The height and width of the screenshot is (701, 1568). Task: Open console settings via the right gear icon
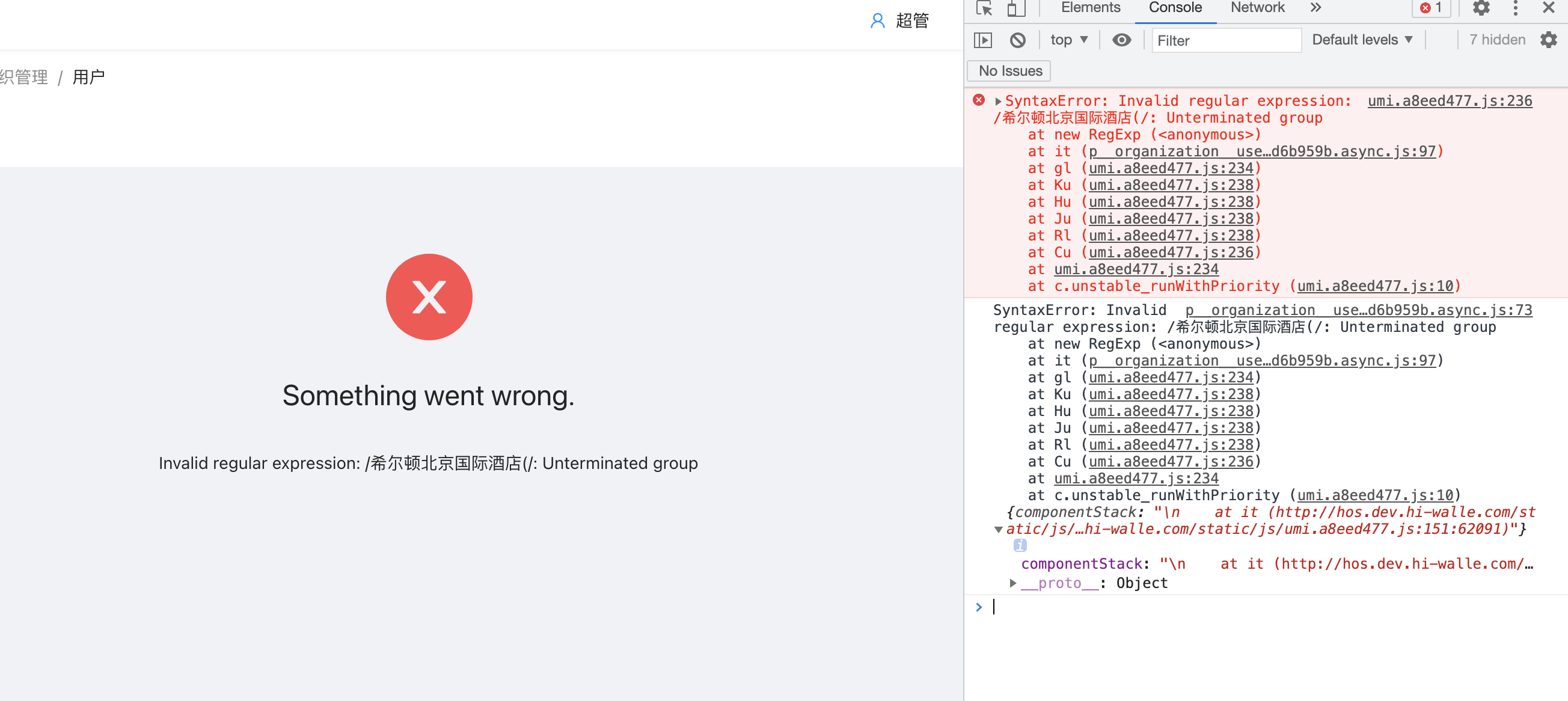pos(1549,40)
